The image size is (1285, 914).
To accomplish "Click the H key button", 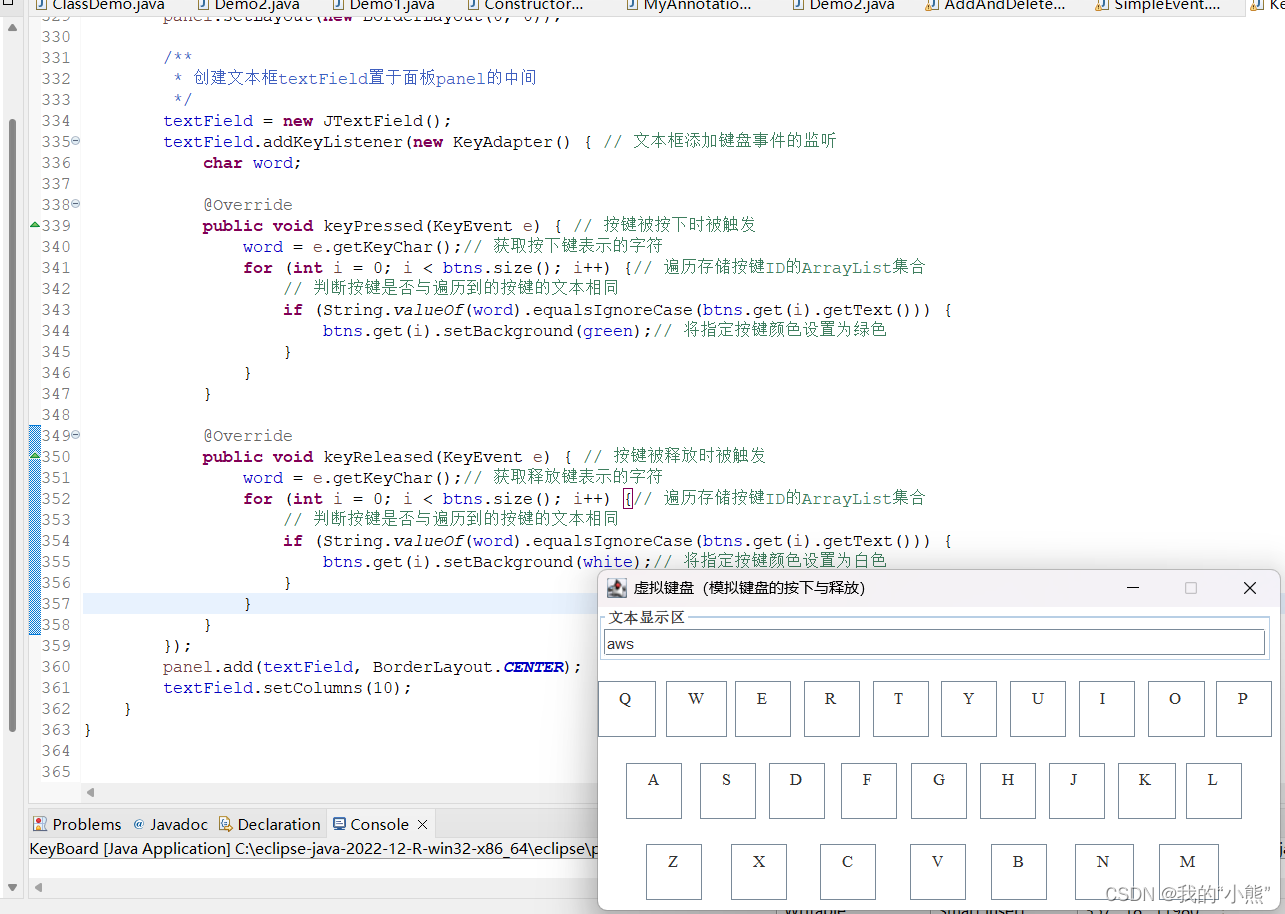I will click(x=1007, y=791).
